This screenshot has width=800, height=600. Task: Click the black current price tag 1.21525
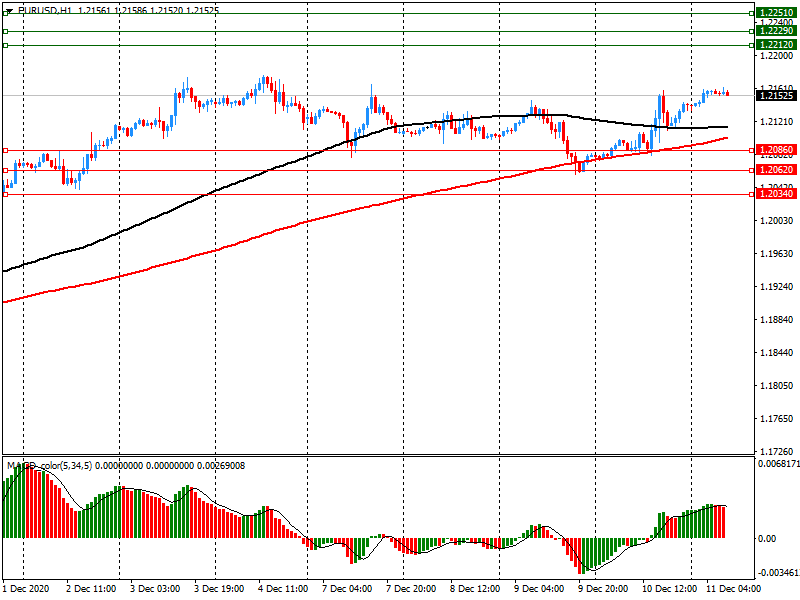click(777, 95)
